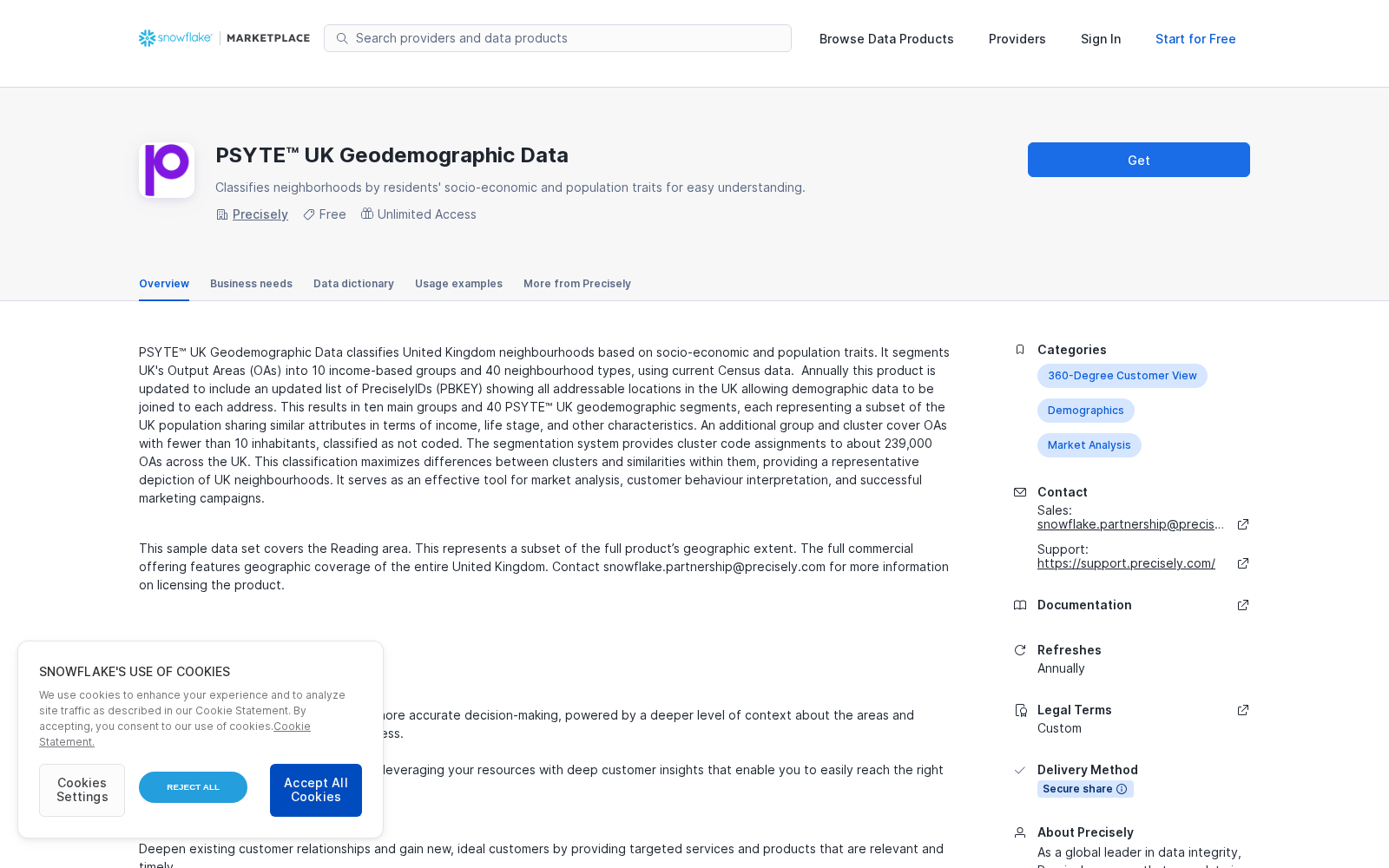This screenshot has width=1389, height=868.
Task: Open the Usage examples tab
Action: coord(458,284)
